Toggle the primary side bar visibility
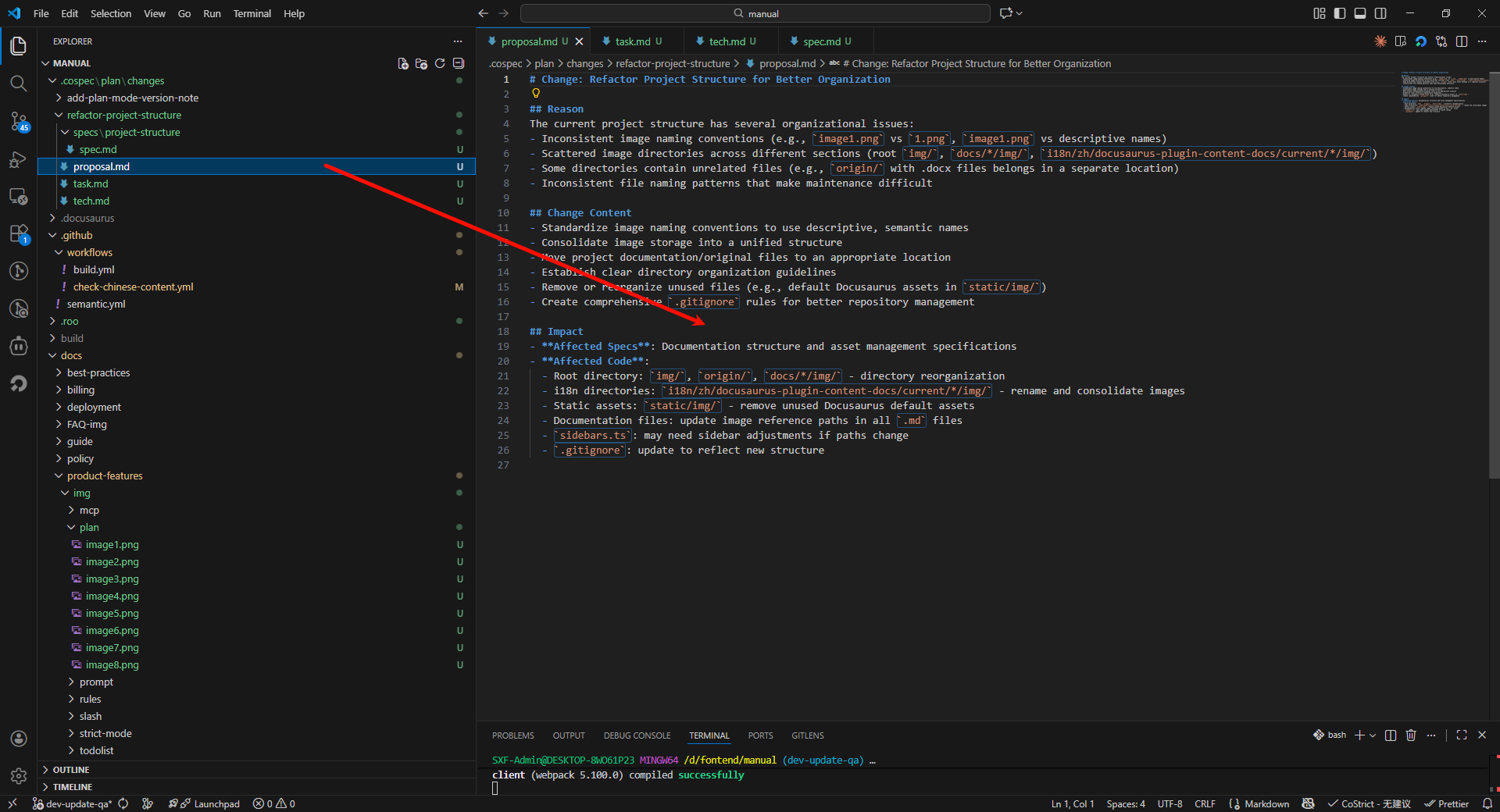This screenshot has width=1500, height=812. pos(1340,13)
